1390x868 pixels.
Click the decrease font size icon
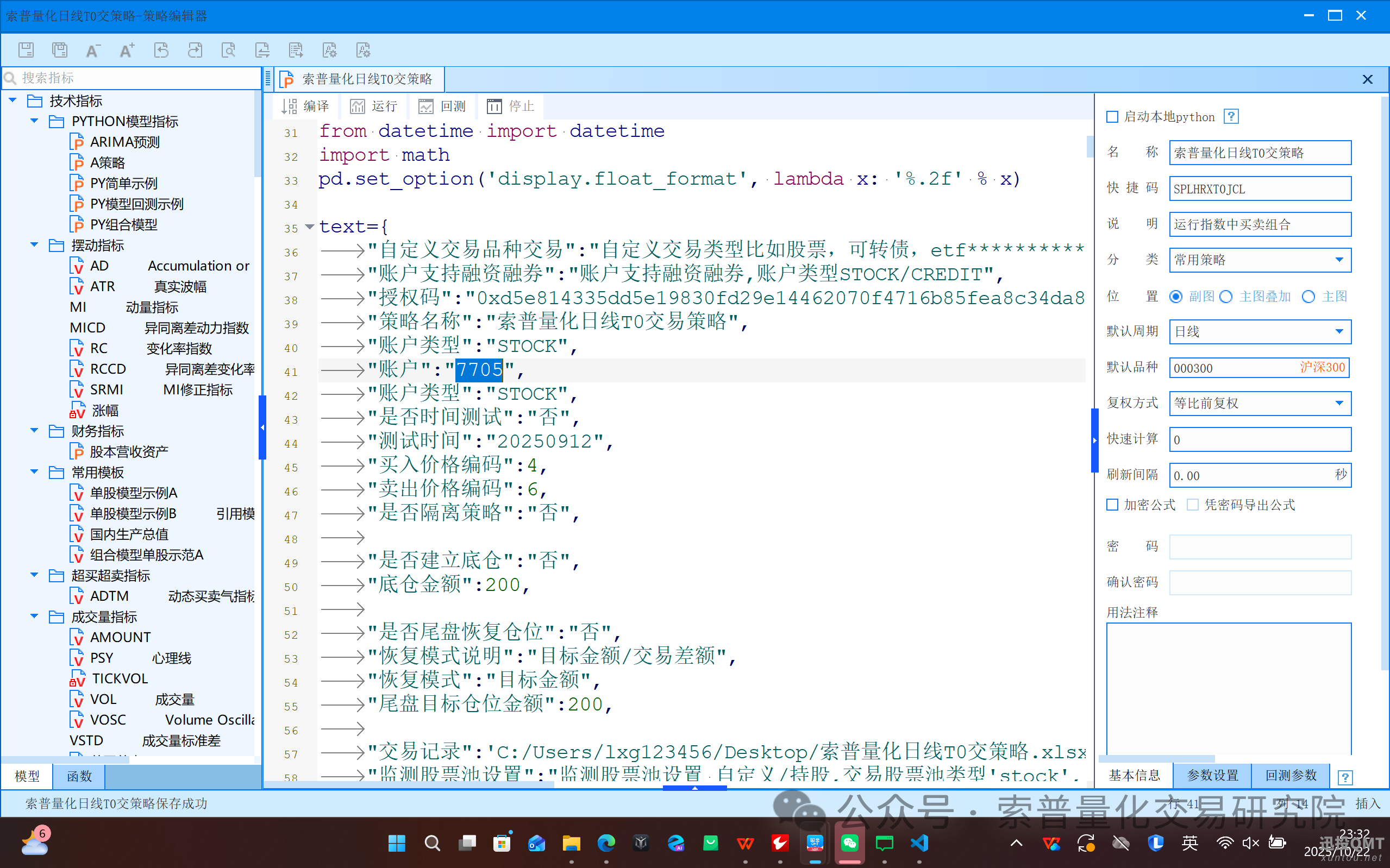click(x=93, y=50)
